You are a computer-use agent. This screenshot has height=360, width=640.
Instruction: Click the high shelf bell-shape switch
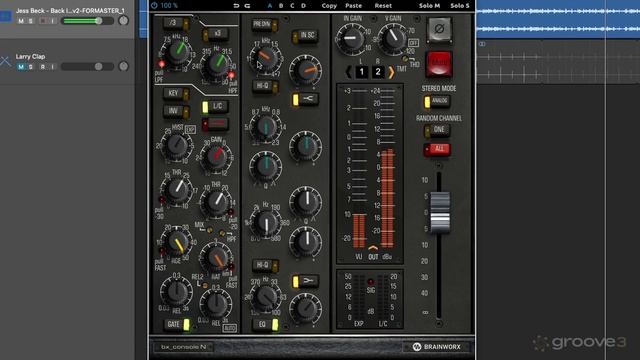(305, 99)
